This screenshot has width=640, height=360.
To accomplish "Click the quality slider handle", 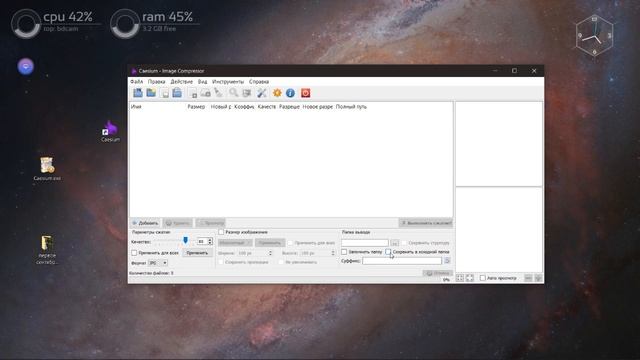I will (186, 240).
